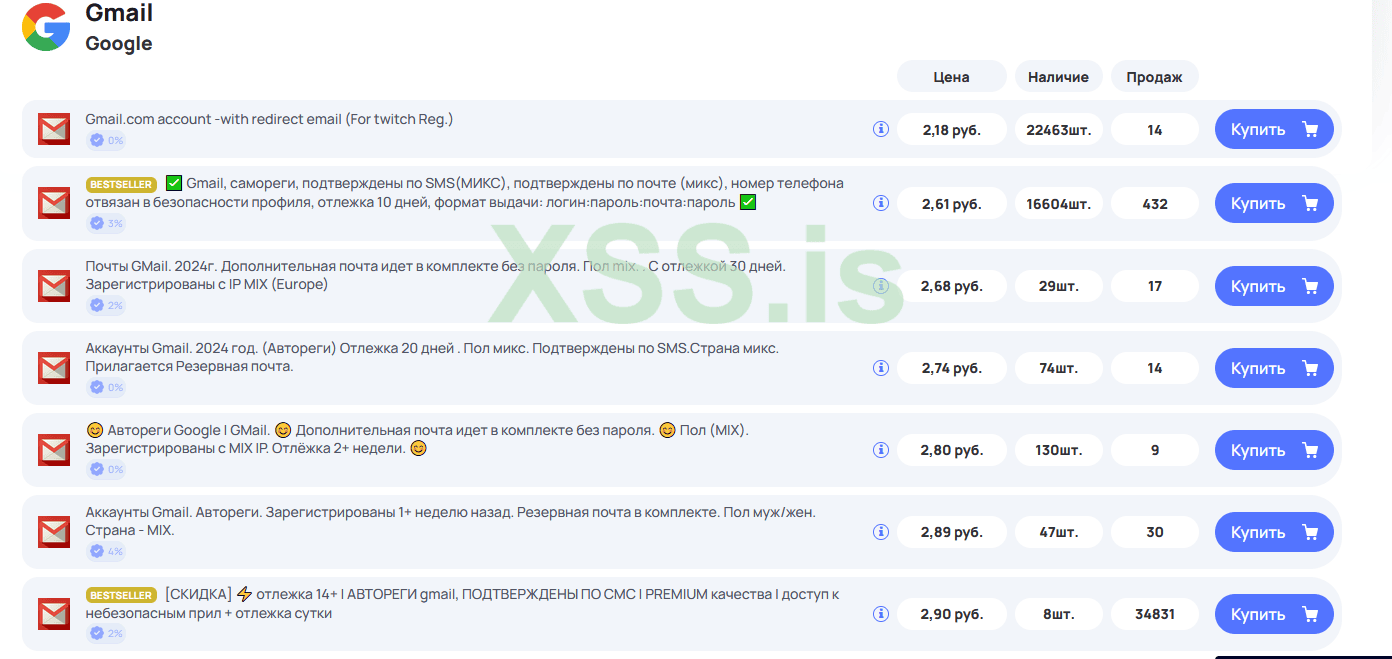Sort by the Цена column header
This screenshot has width=1392, height=659.
pyautogui.click(x=951, y=77)
